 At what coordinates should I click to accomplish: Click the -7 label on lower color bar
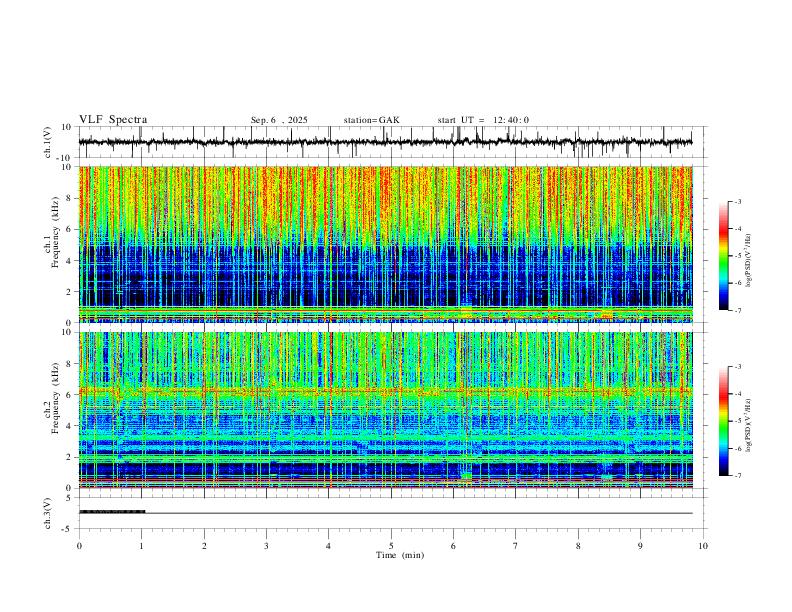pyautogui.click(x=738, y=476)
